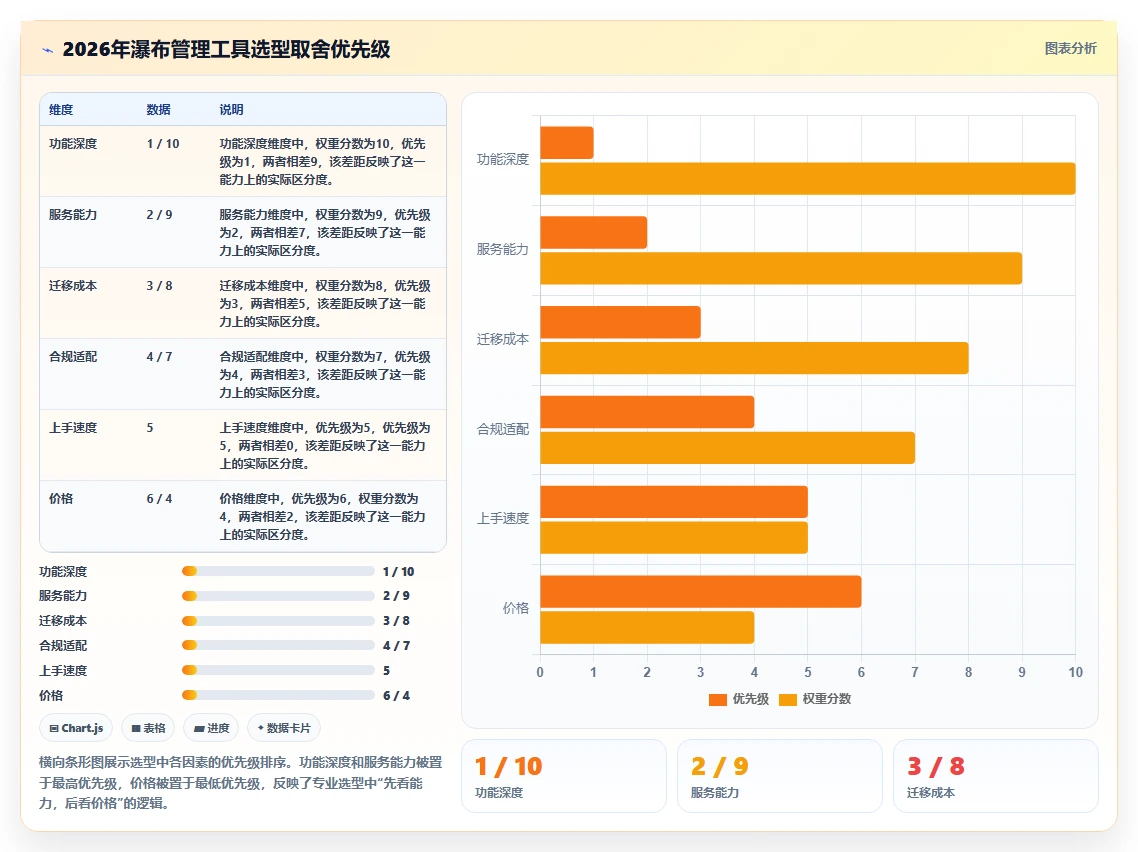Screen dimensions: 1138x852
Task: Open the 3 / 8 迁移成本 data card
Action: 996,776
